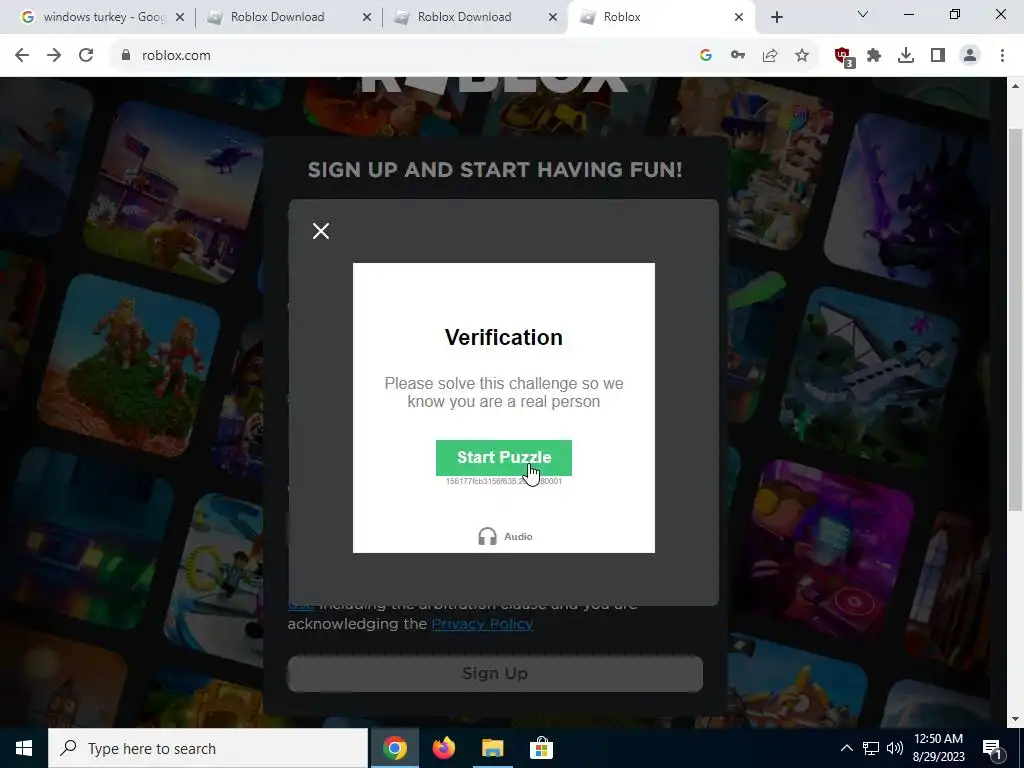This screenshot has width=1024, height=768.
Task: Switch to the second Roblox Download tab
Action: point(464,17)
